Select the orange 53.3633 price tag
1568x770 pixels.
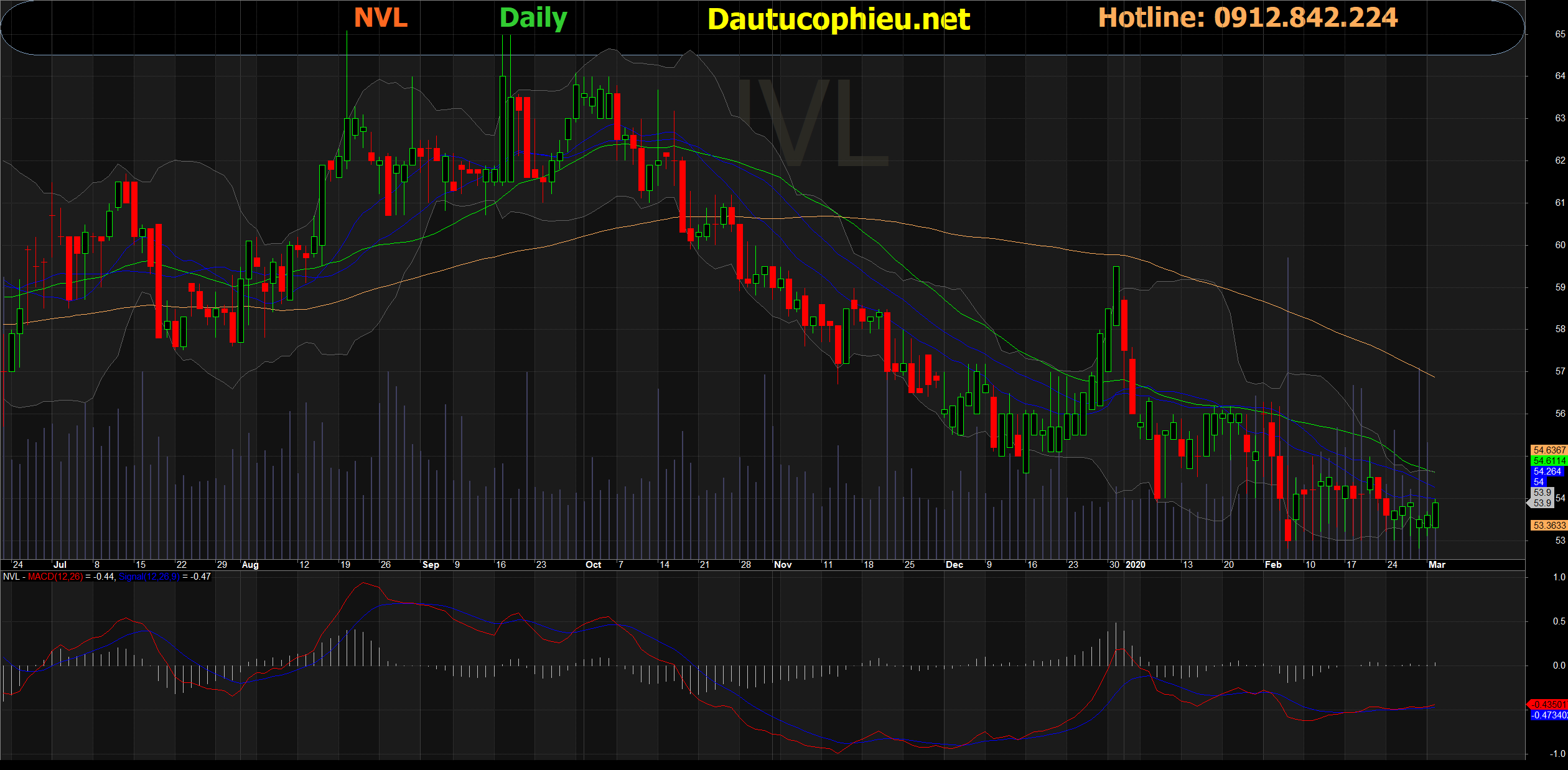tap(1548, 526)
